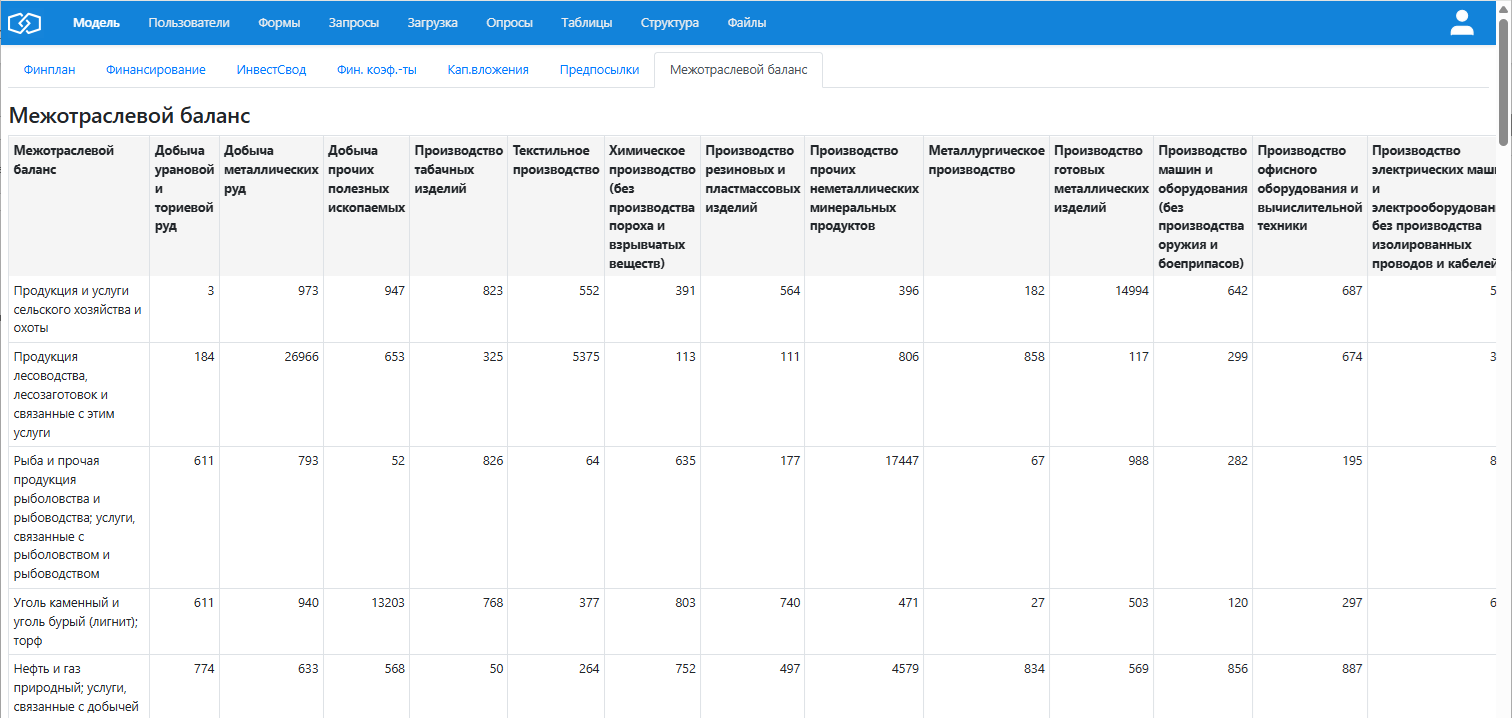Open the Формы menu item
The width and height of the screenshot is (1512, 718).
click(x=278, y=23)
